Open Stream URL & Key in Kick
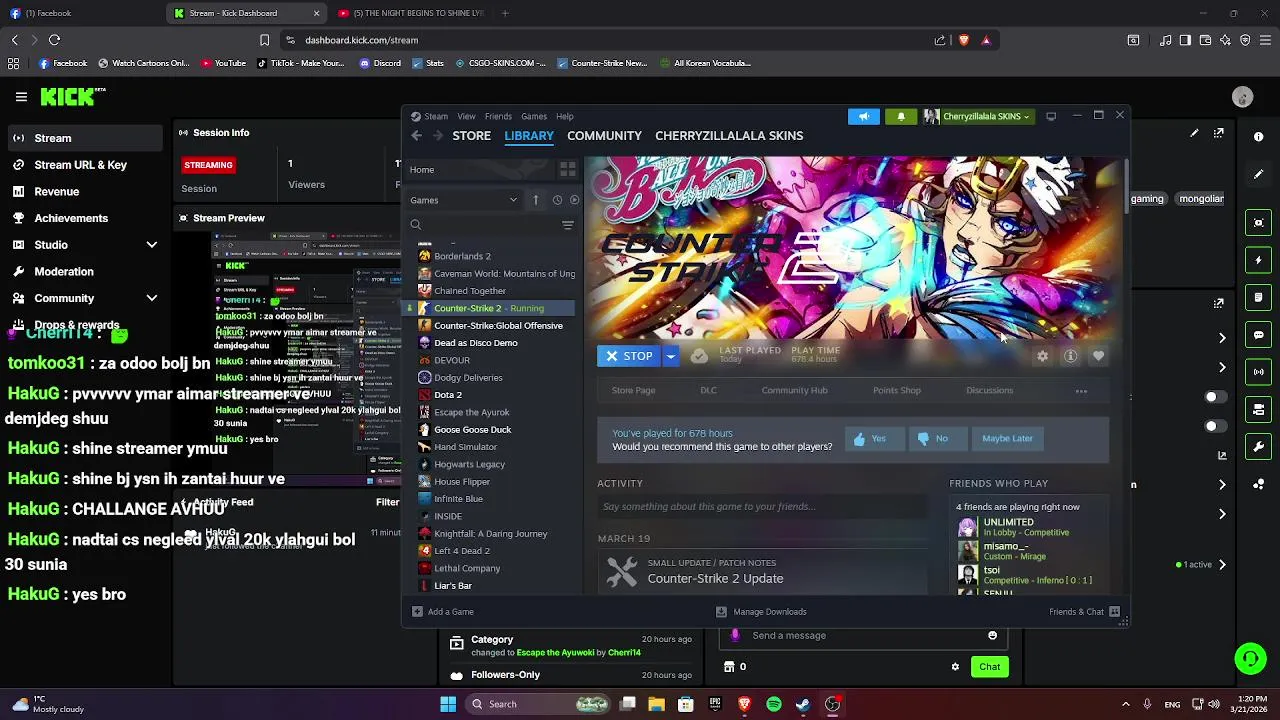This screenshot has height=720, width=1280. pyautogui.click(x=81, y=165)
